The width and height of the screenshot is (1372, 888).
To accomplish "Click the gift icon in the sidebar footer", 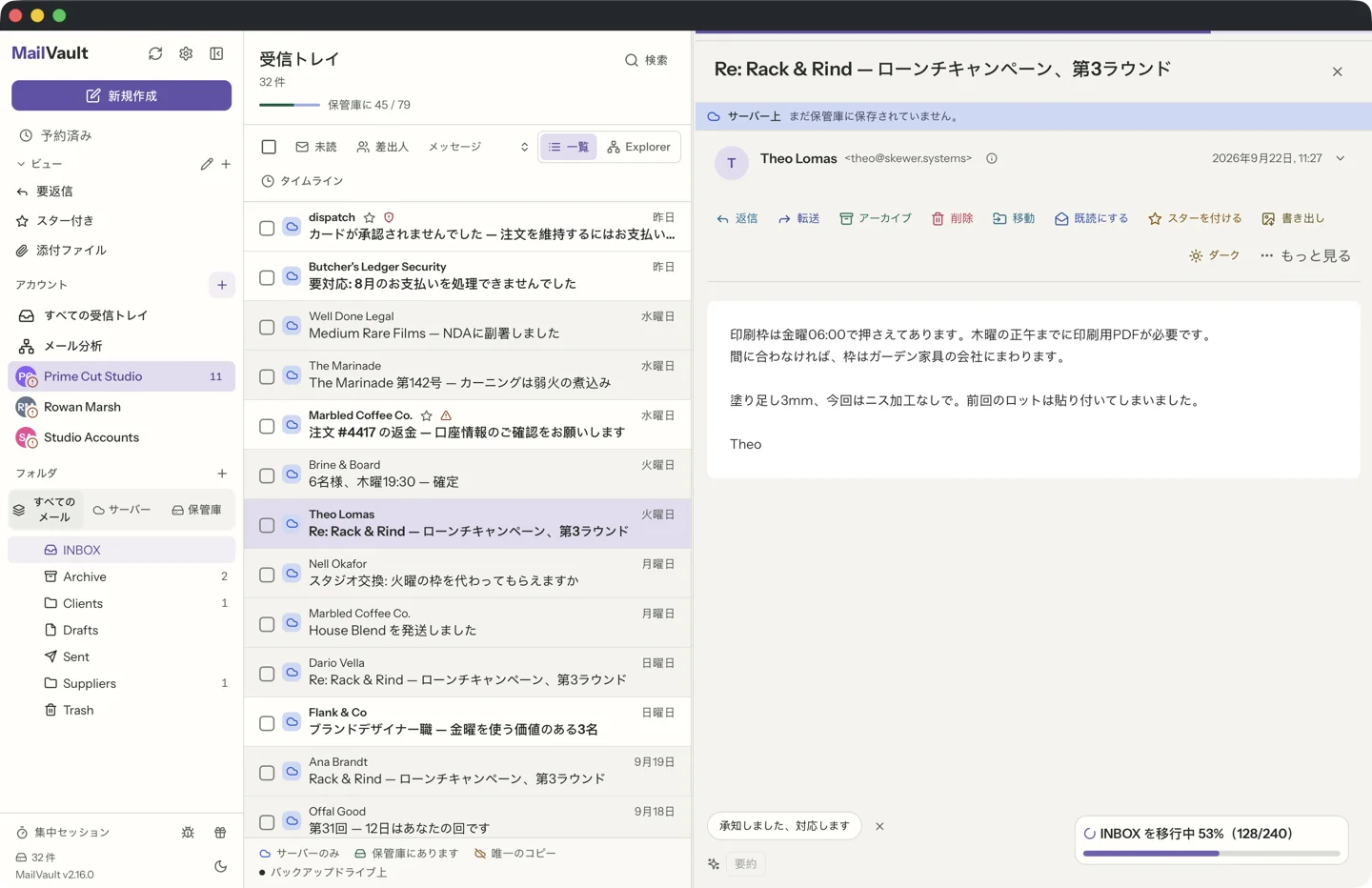I will 220,832.
